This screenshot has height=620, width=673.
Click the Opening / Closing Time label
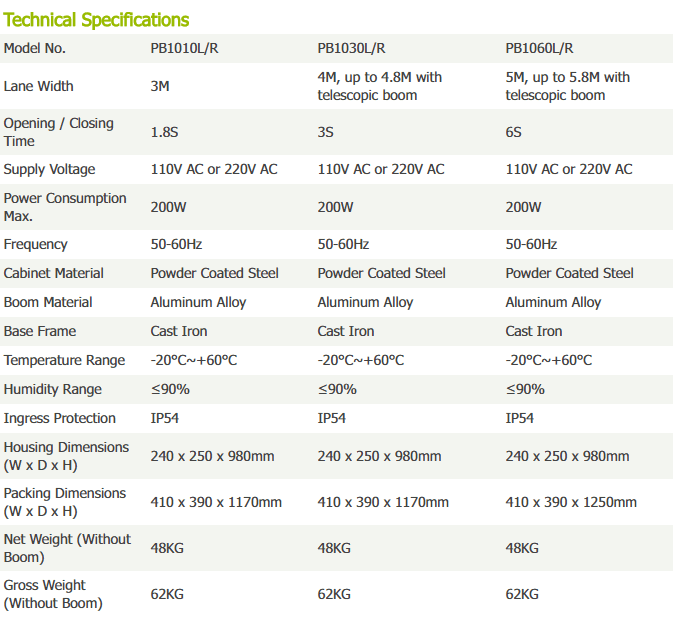(58, 132)
